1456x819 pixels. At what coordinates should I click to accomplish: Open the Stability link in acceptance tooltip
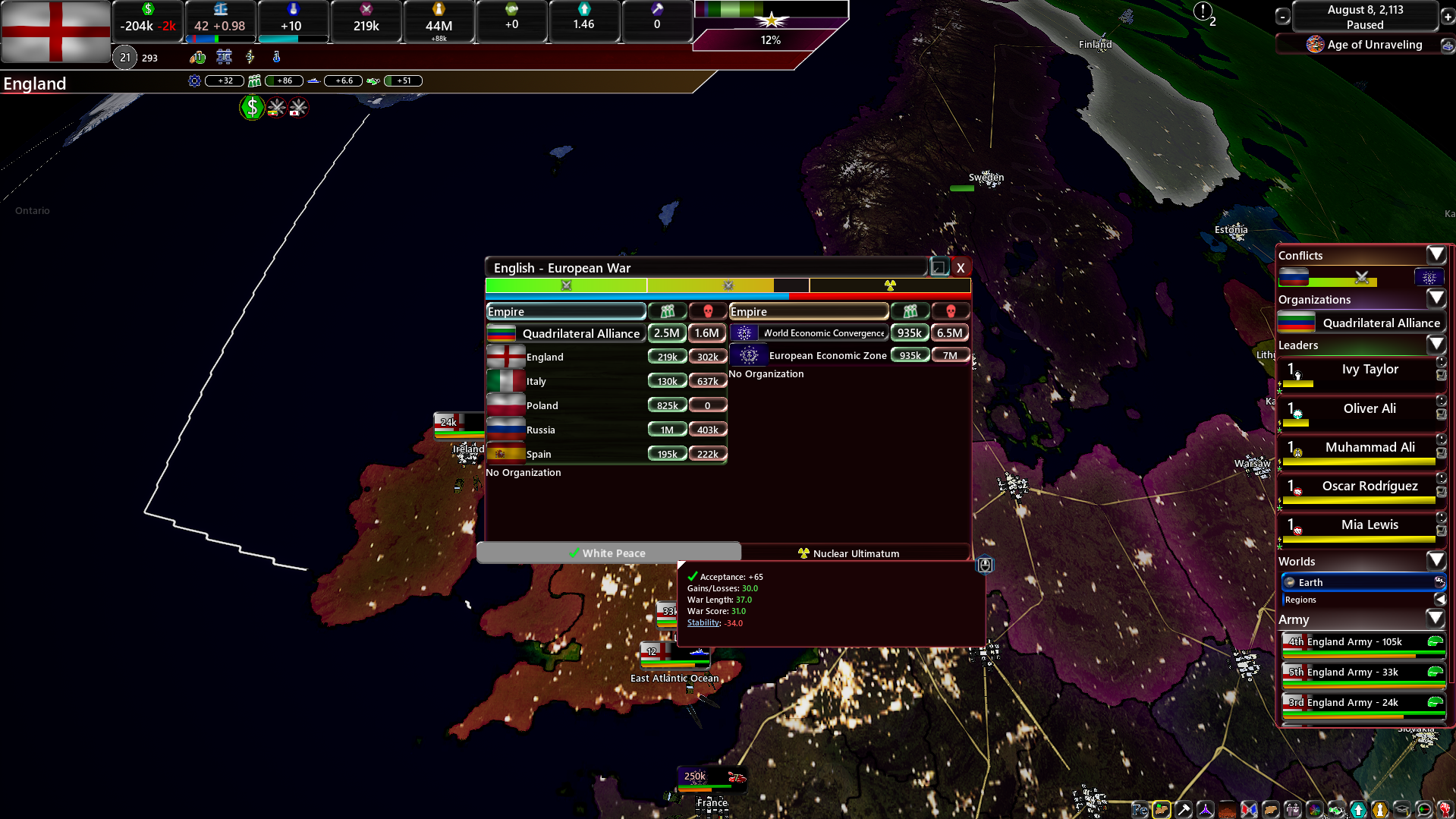703,622
